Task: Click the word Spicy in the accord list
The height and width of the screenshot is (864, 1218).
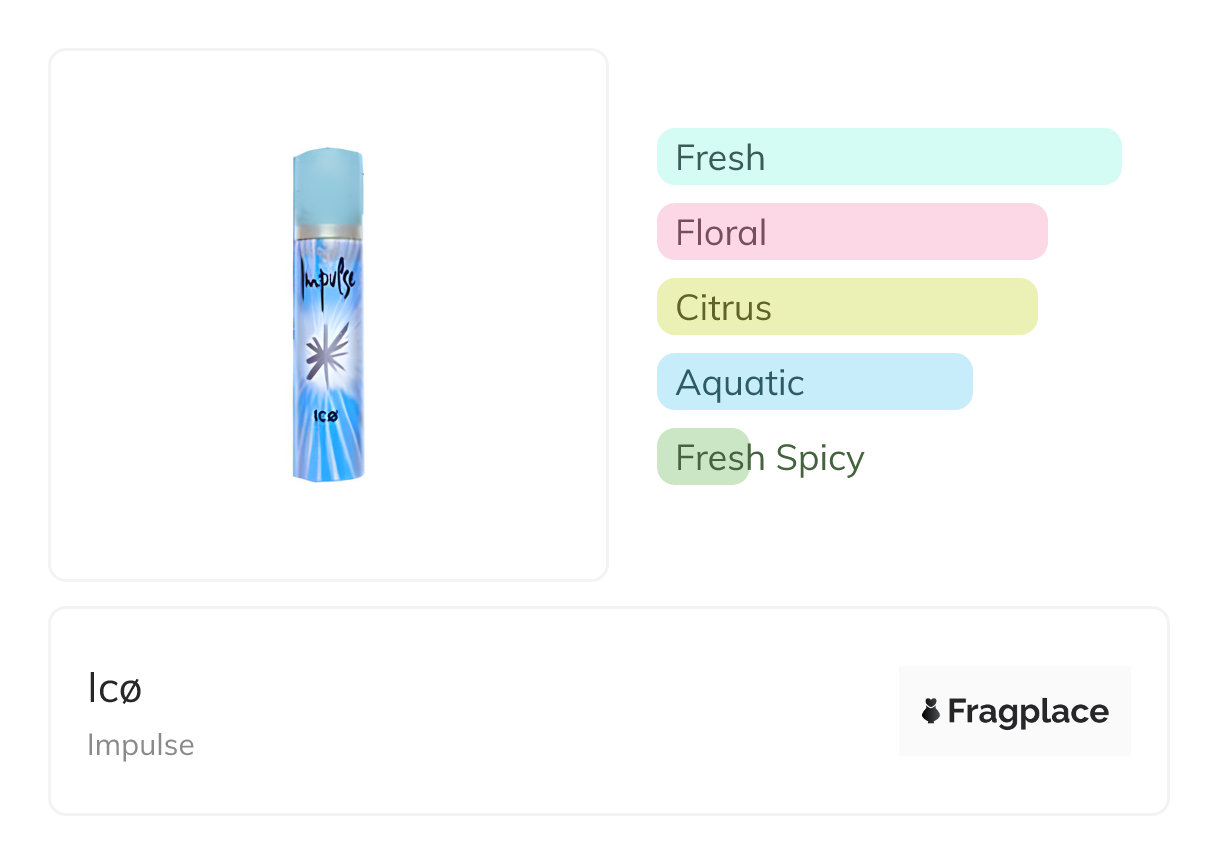Action: 819,458
